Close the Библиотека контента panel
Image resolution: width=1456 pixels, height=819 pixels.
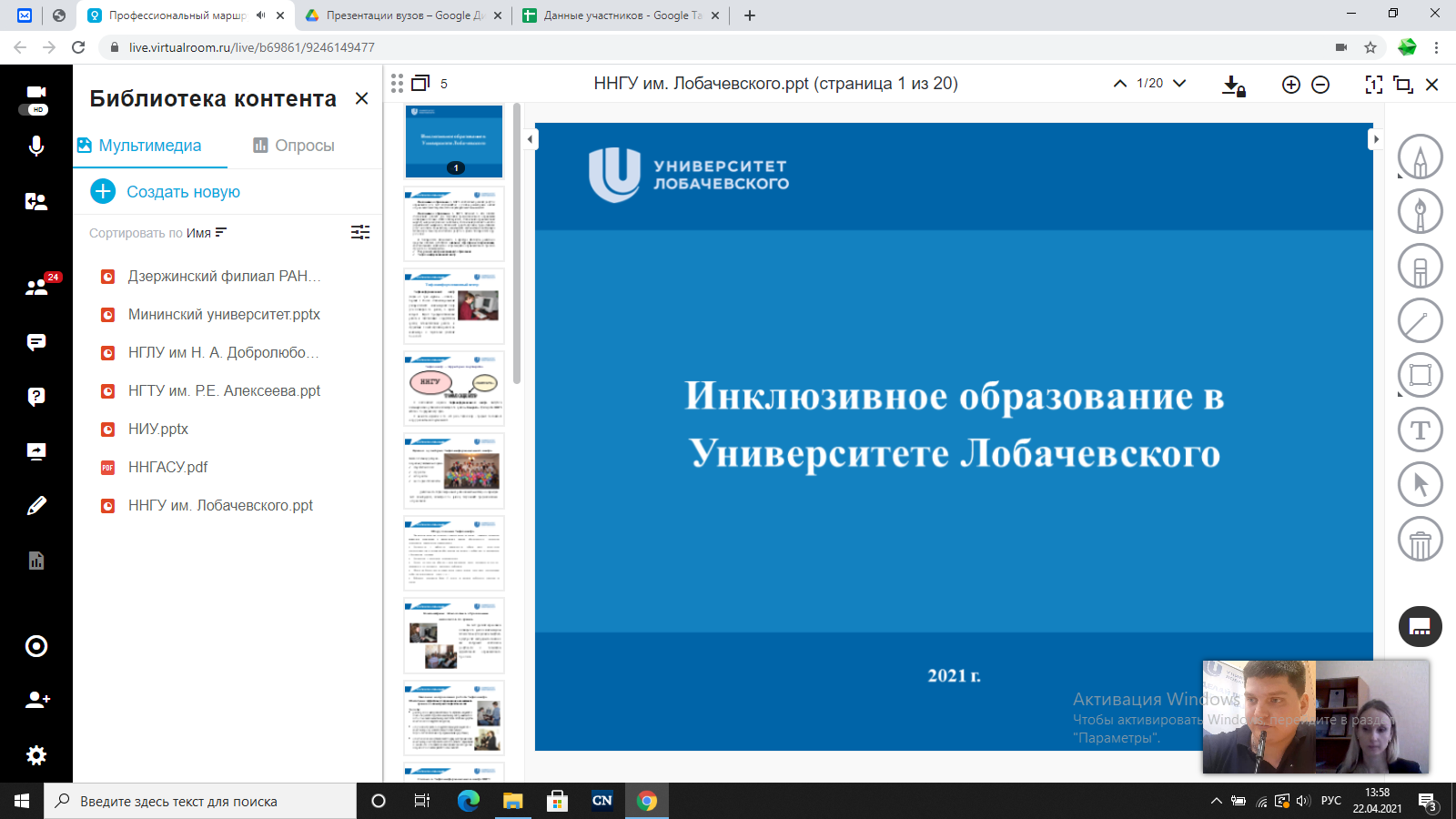[x=361, y=98]
